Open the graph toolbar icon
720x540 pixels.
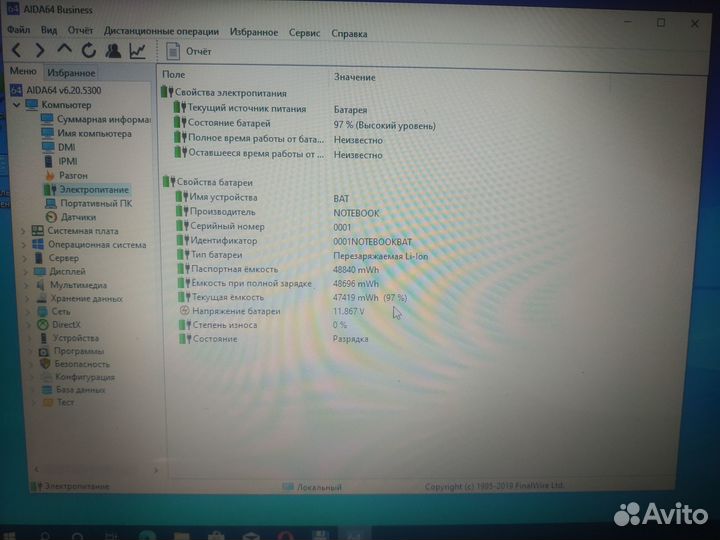(x=137, y=51)
